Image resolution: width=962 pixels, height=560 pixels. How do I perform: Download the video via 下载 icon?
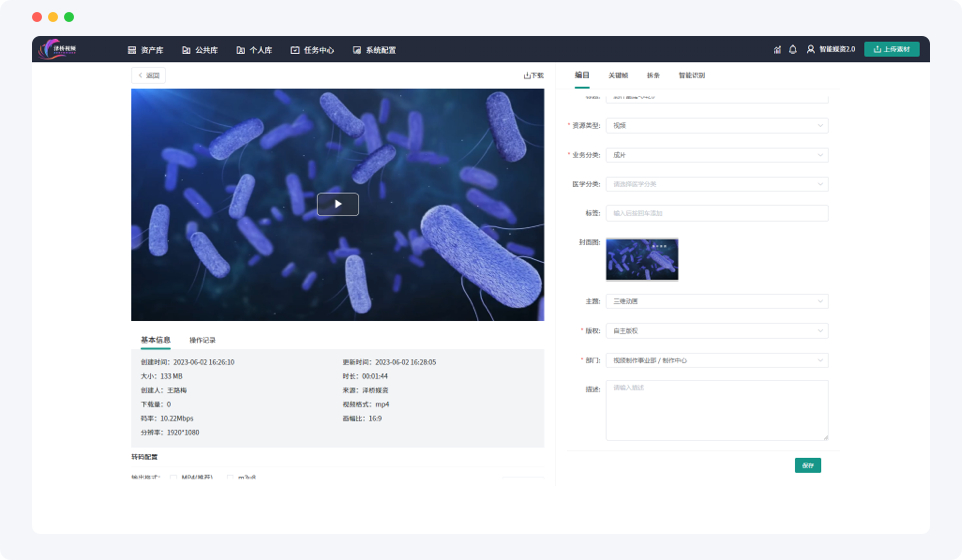click(x=534, y=75)
